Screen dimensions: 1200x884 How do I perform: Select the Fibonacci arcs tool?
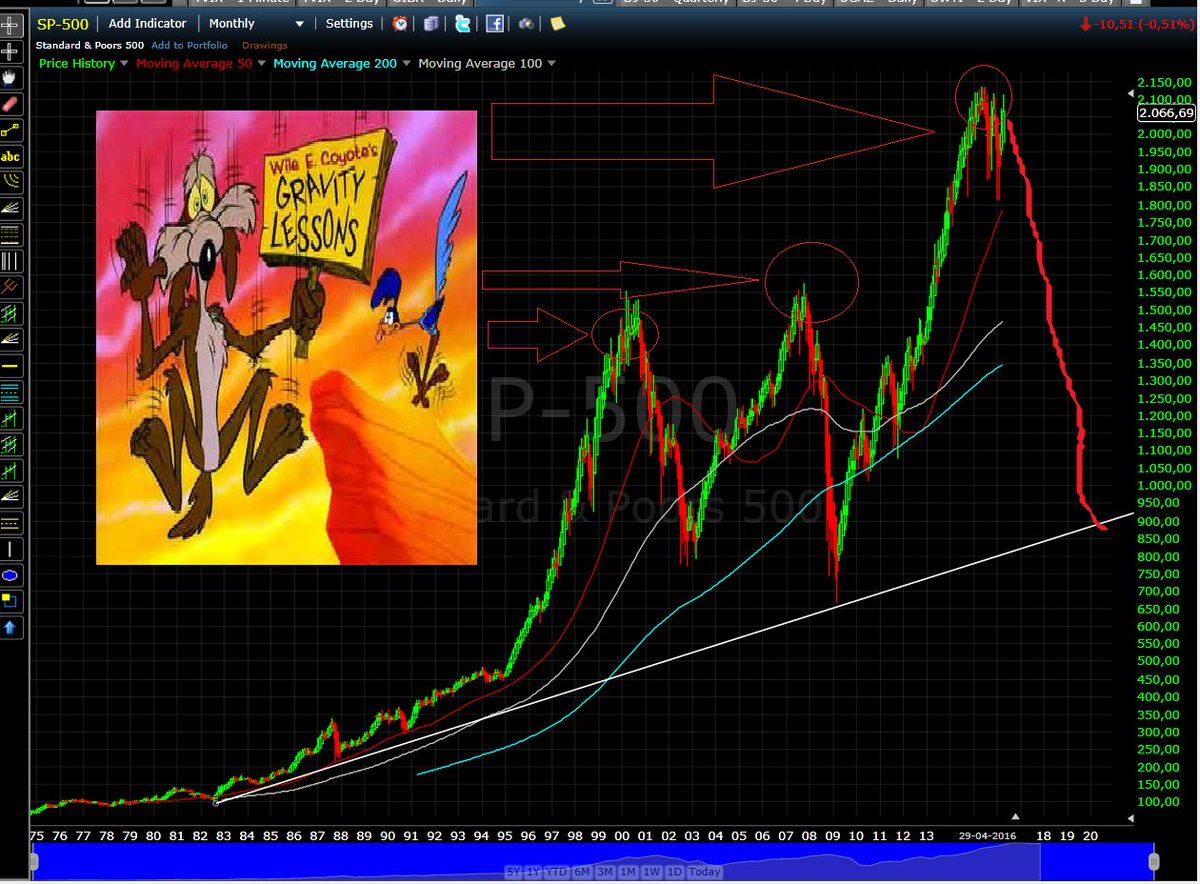[12, 182]
